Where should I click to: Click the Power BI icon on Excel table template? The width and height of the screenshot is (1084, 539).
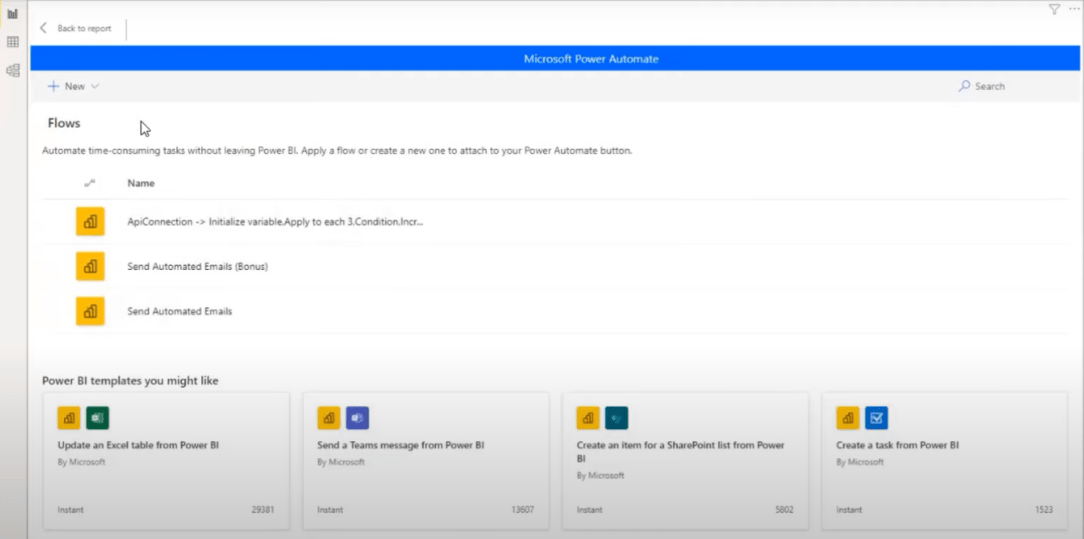click(x=69, y=418)
